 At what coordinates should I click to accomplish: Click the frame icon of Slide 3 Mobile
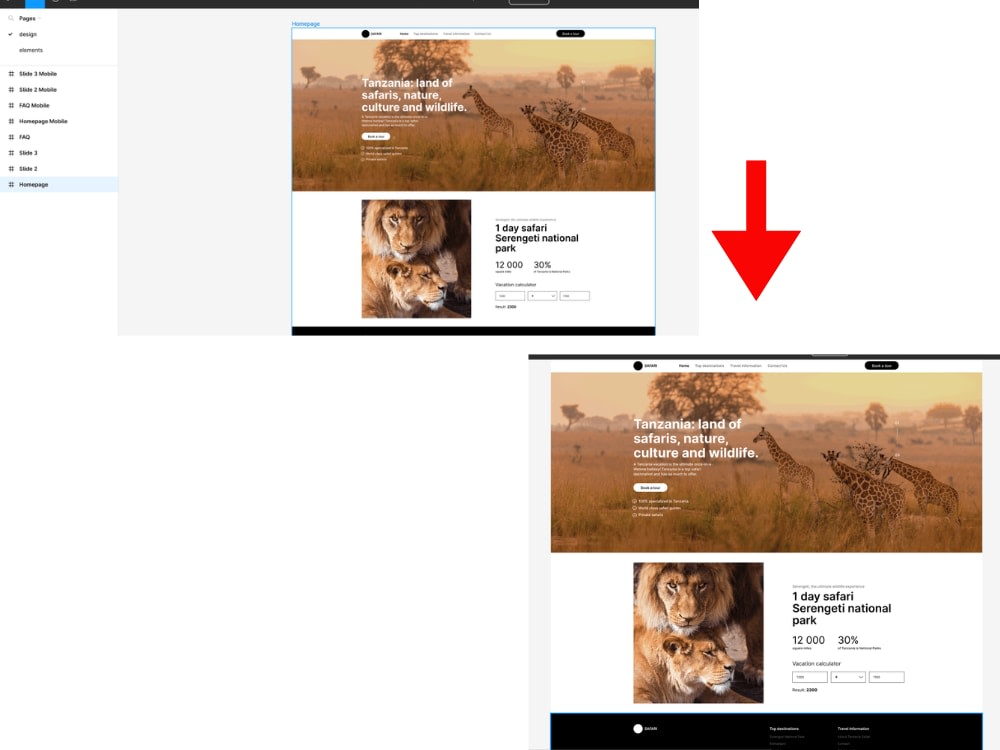point(11,74)
